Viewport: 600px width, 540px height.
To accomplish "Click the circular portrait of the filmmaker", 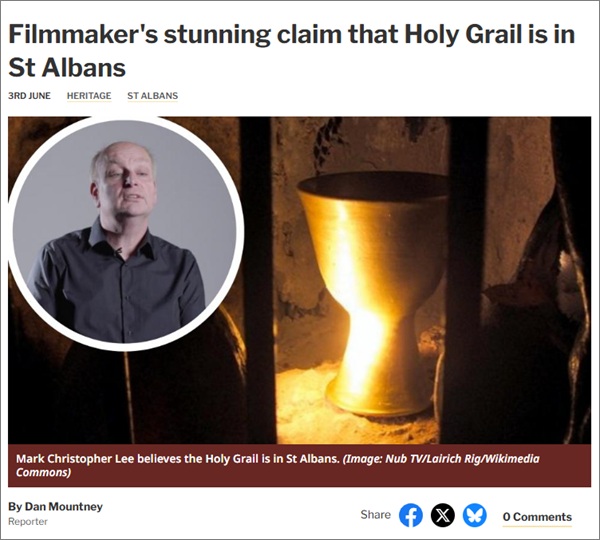I will 126,233.
